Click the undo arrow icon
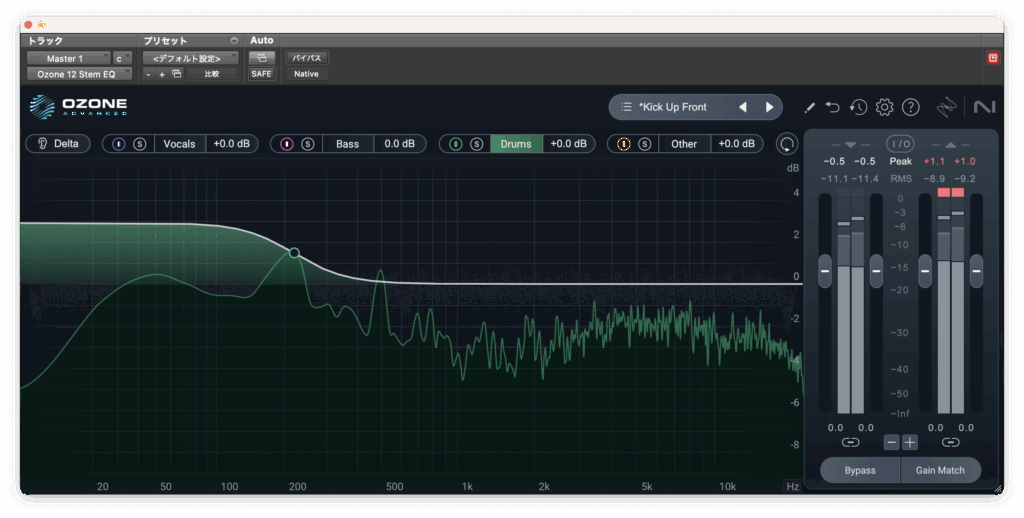The height and width of the screenshot is (518, 1024). tap(833, 107)
